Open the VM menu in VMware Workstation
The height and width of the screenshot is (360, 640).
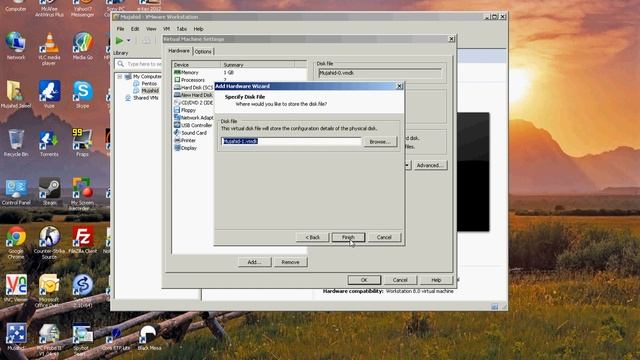[167, 29]
